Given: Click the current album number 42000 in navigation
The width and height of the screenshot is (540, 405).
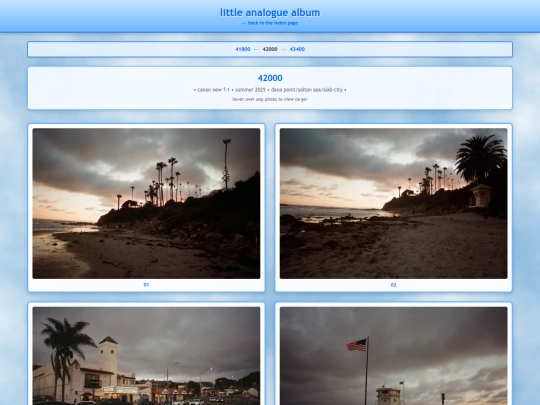Looking at the screenshot, I should point(270,49).
